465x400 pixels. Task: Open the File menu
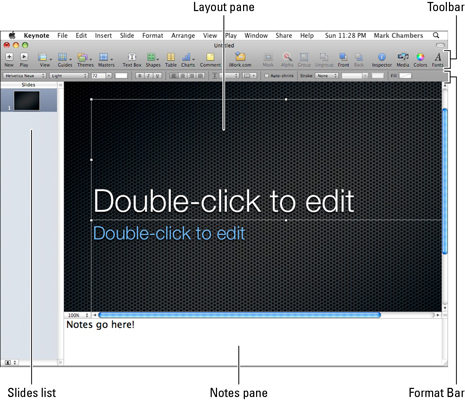pyautogui.click(x=62, y=35)
